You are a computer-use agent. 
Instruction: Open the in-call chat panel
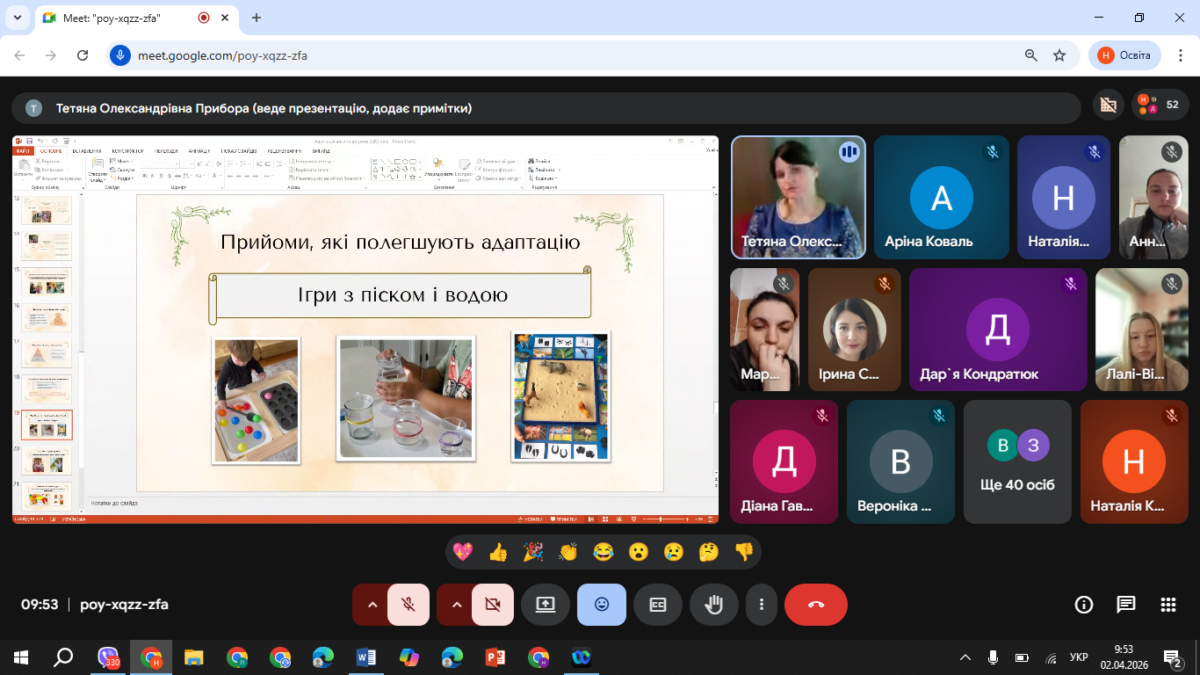[x=1126, y=604]
